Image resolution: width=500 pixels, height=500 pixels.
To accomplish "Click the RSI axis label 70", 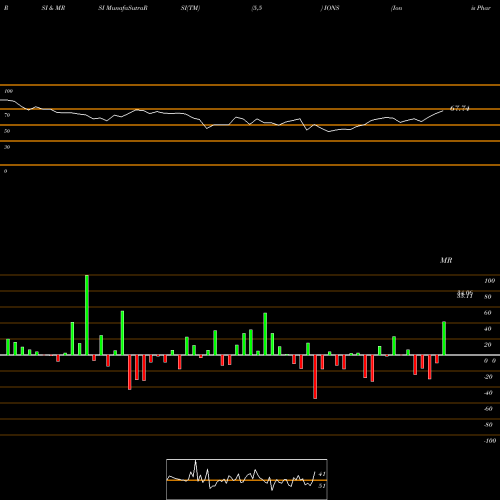I will 7,115.
